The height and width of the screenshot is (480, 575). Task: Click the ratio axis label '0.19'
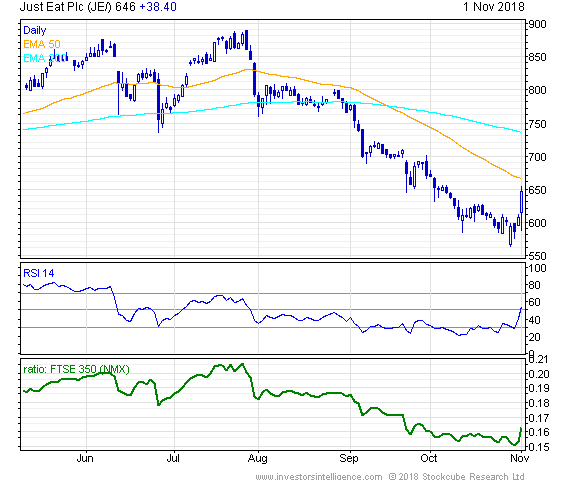click(x=539, y=388)
